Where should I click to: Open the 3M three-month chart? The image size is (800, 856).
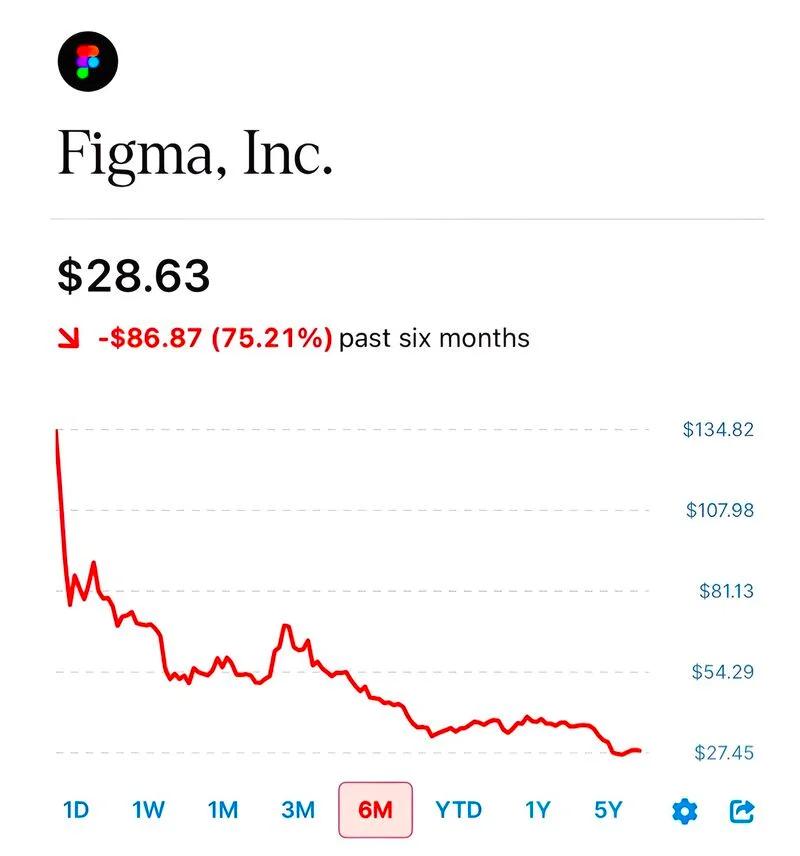tap(297, 808)
